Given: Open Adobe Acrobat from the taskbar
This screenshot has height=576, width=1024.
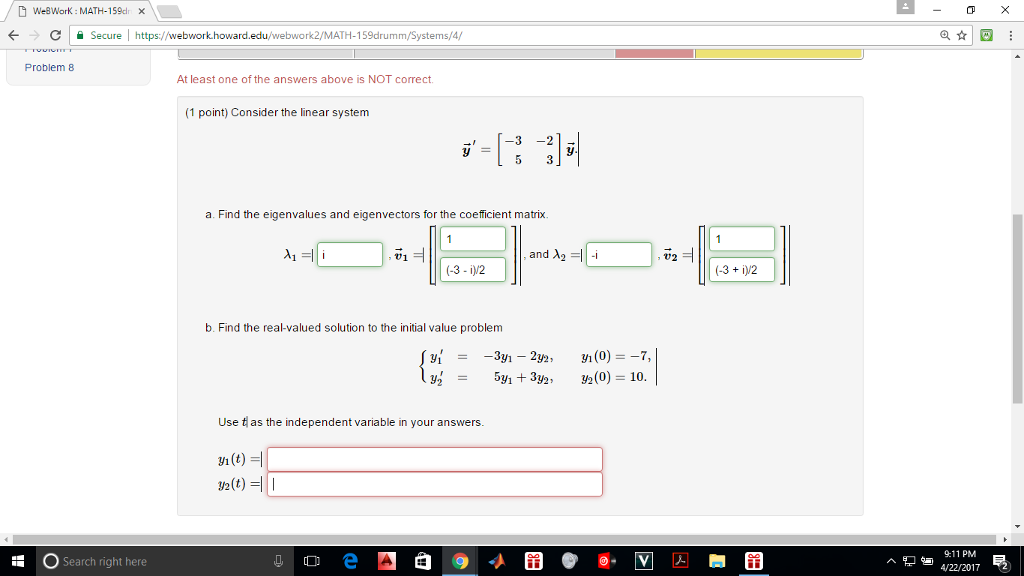Looking at the screenshot, I should coord(680,561).
